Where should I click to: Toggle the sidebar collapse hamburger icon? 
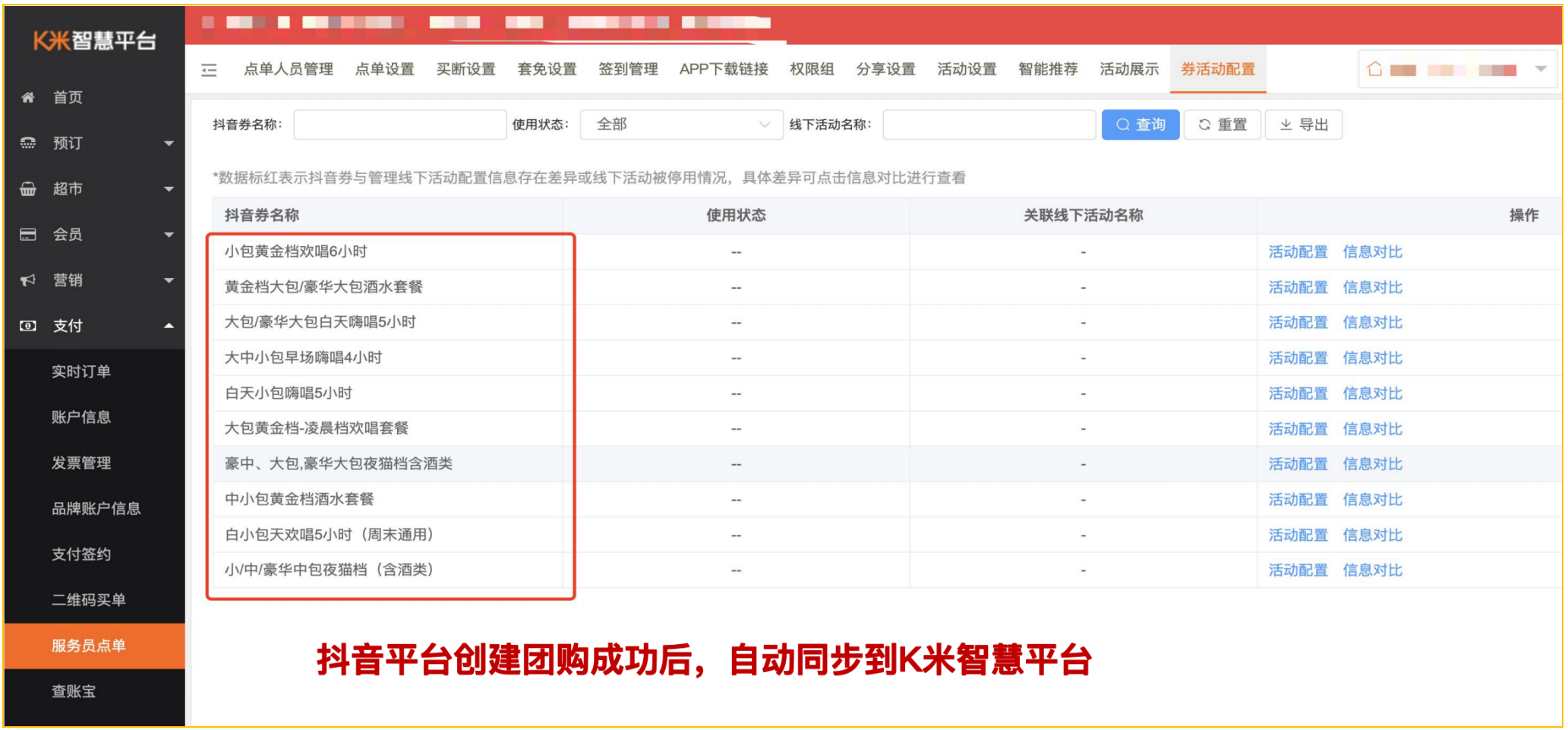pyautogui.click(x=209, y=70)
